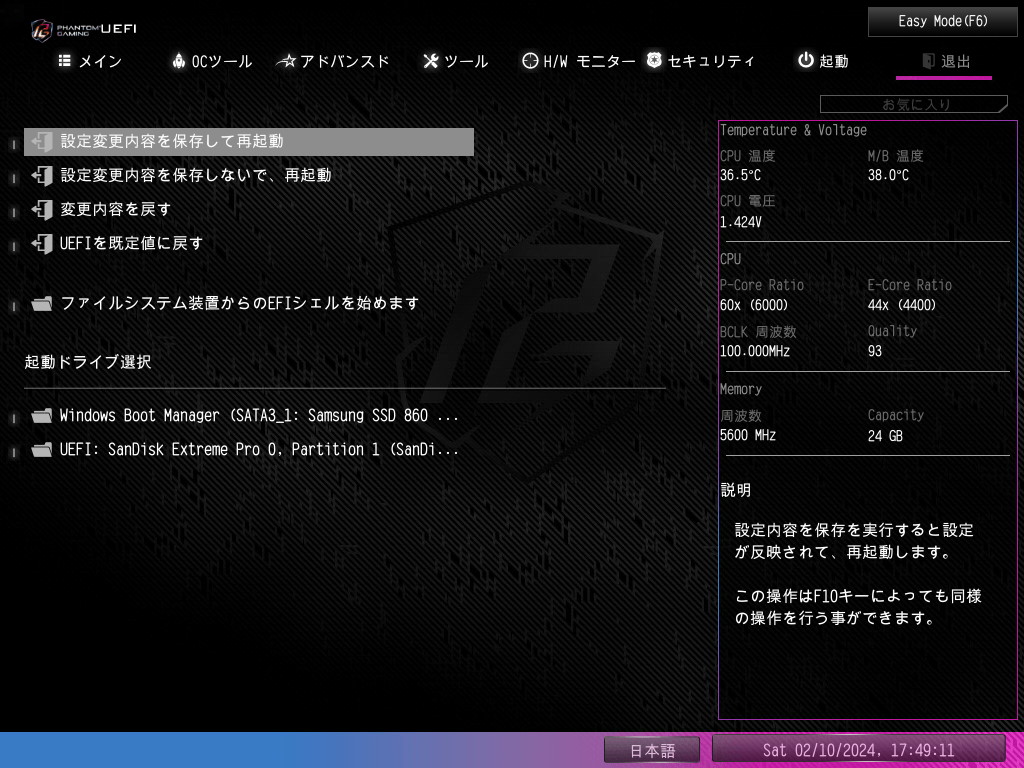Switch to the OCツール tab

212,61
